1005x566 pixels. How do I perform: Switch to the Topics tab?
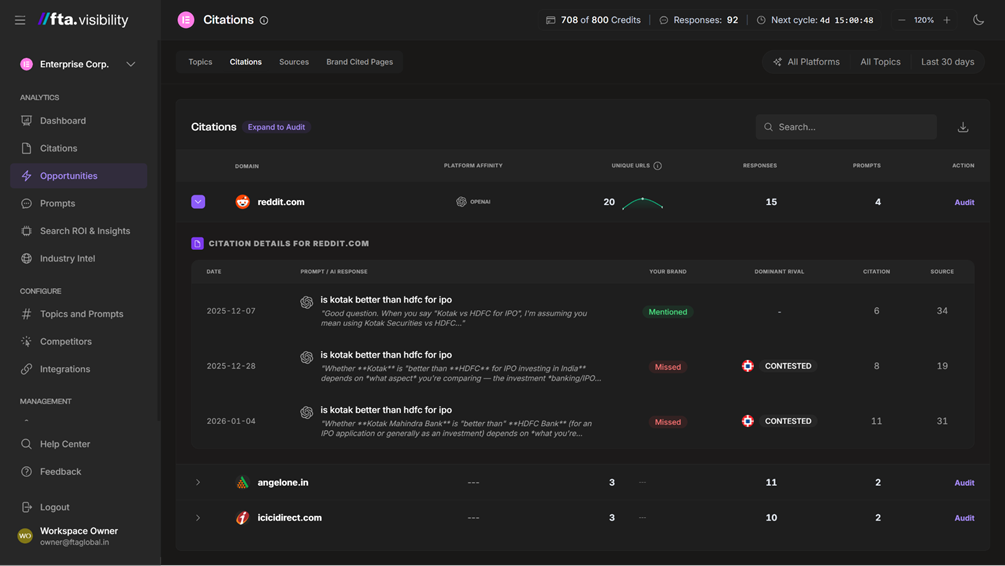click(x=200, y=62)
